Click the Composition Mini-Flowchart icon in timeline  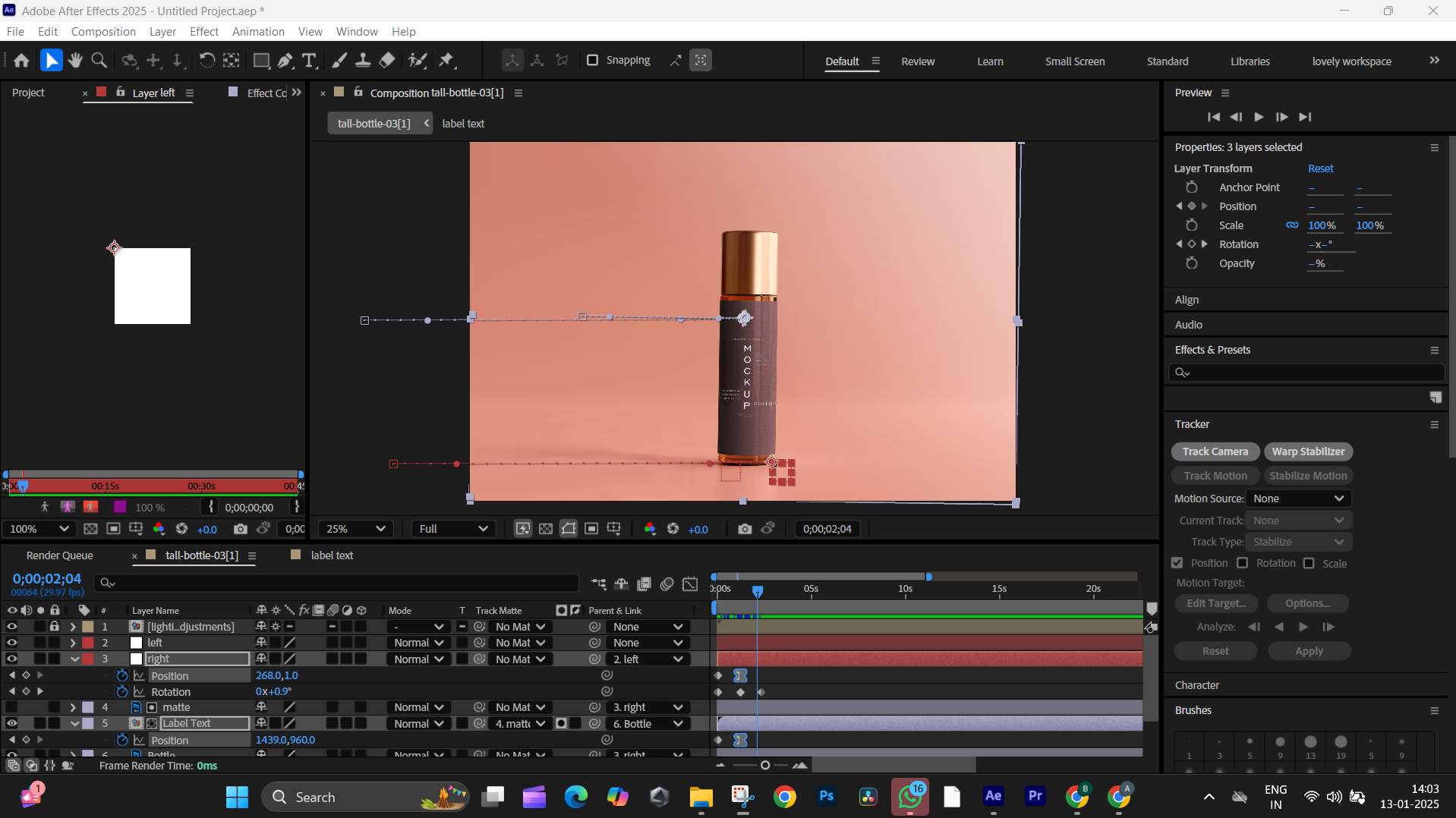599,584
